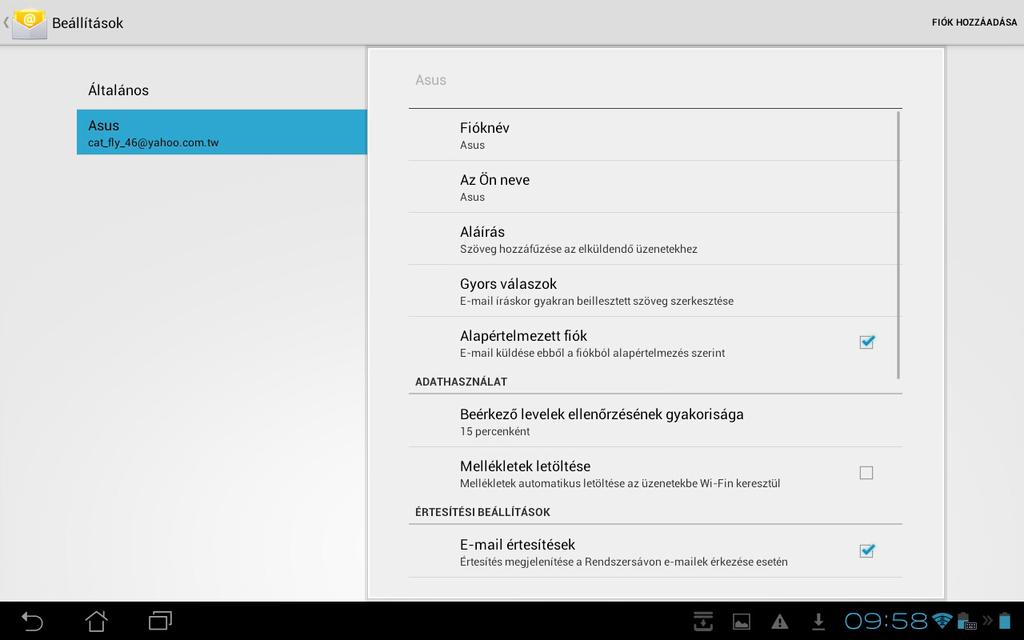Click the back chevron beside the envelope
Screen dimensions: 1024x640
click(6, 23)
